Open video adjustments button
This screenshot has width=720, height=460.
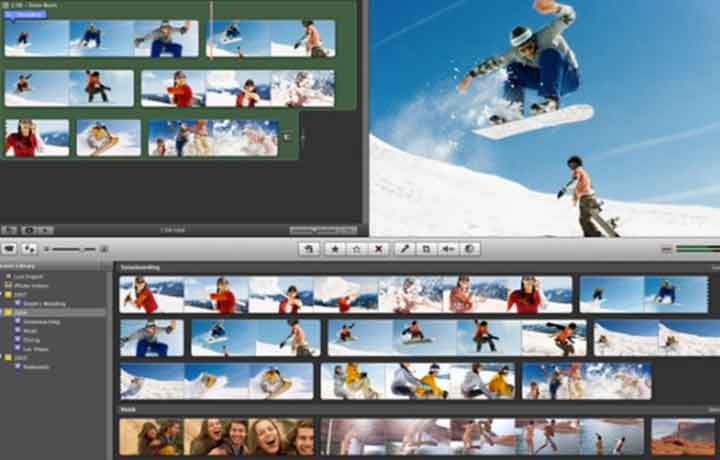tap(469, 248)
